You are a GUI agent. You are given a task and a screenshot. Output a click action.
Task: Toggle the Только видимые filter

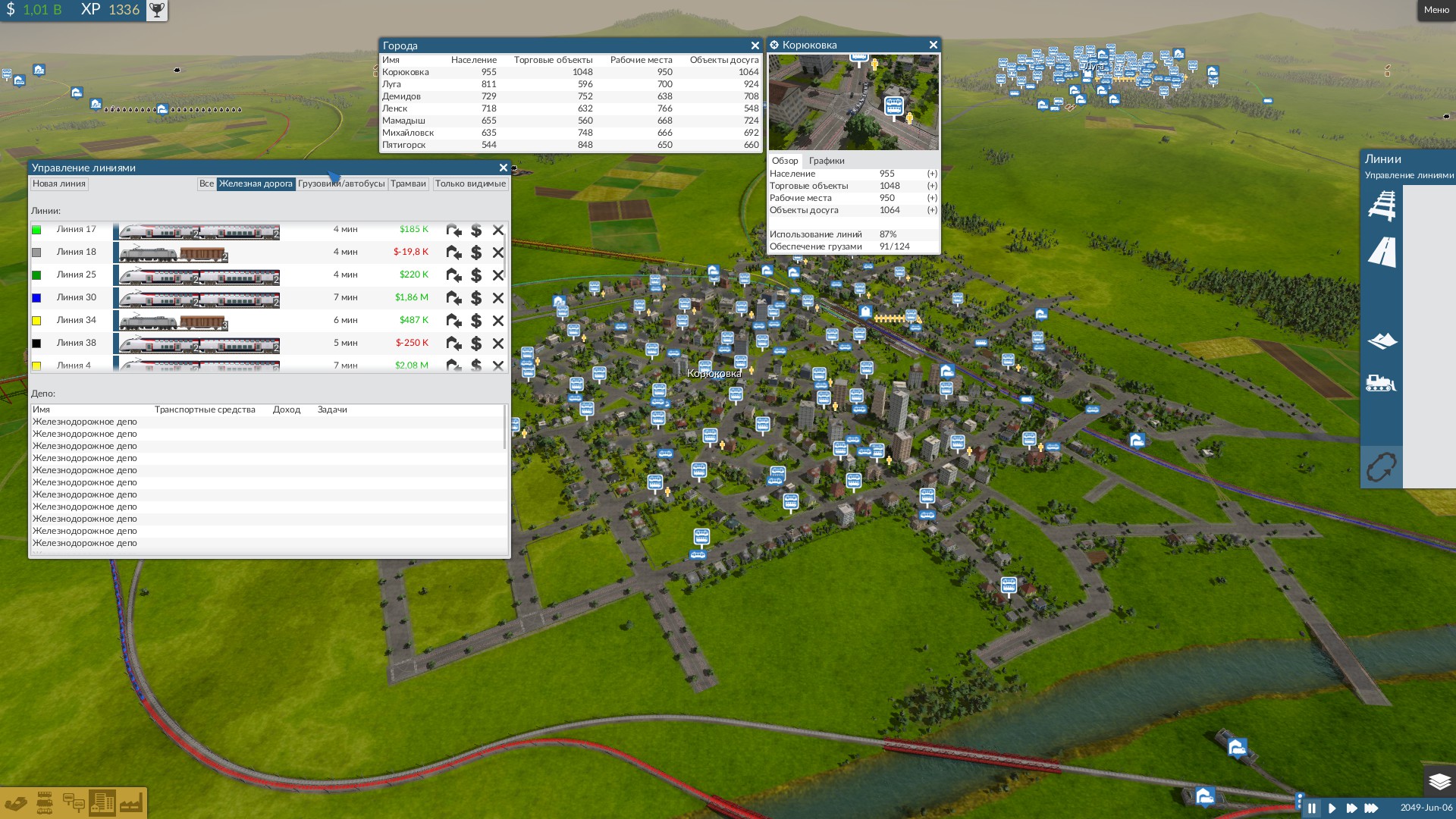tap(470, 184)
